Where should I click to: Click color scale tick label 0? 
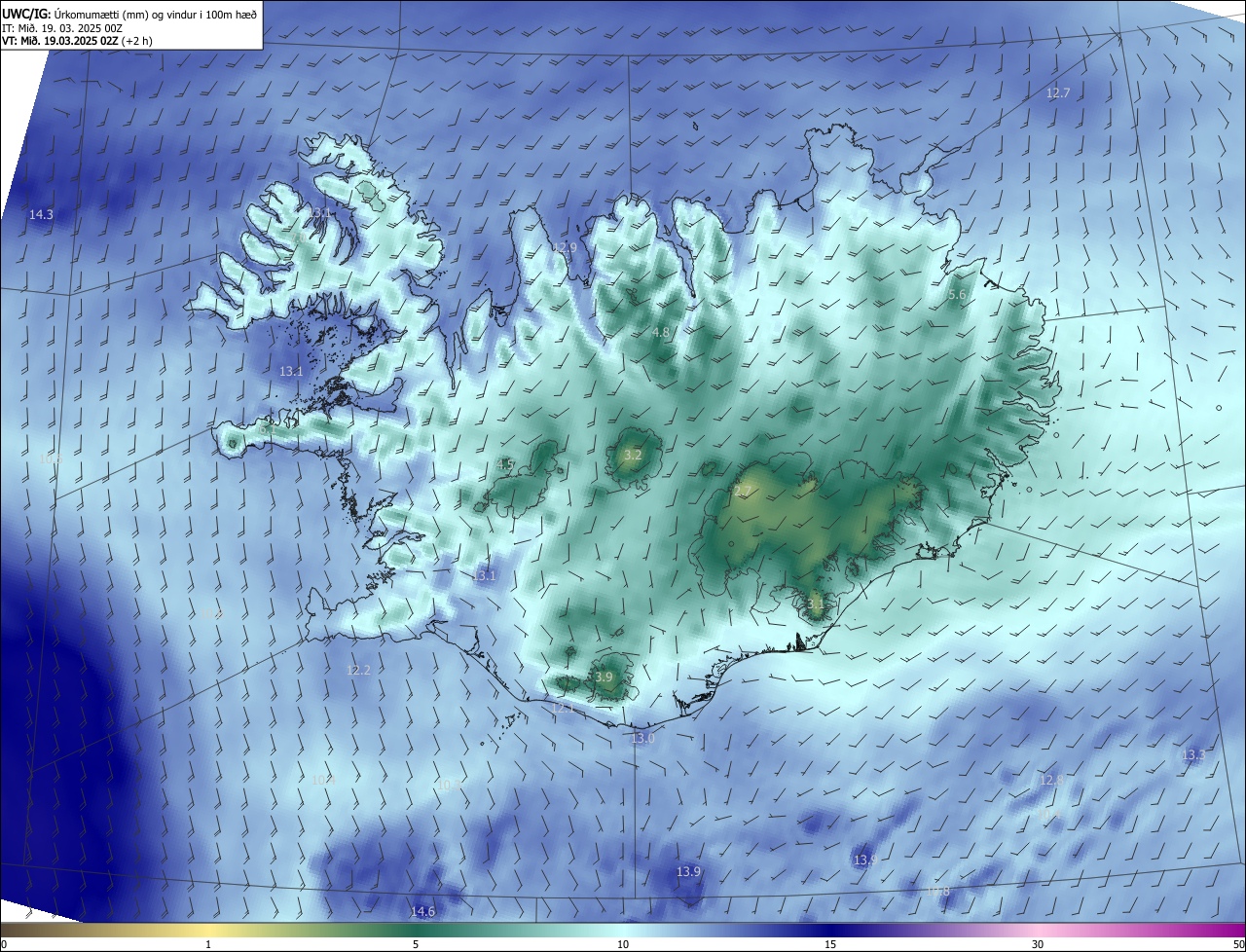(x=4, y=944)
